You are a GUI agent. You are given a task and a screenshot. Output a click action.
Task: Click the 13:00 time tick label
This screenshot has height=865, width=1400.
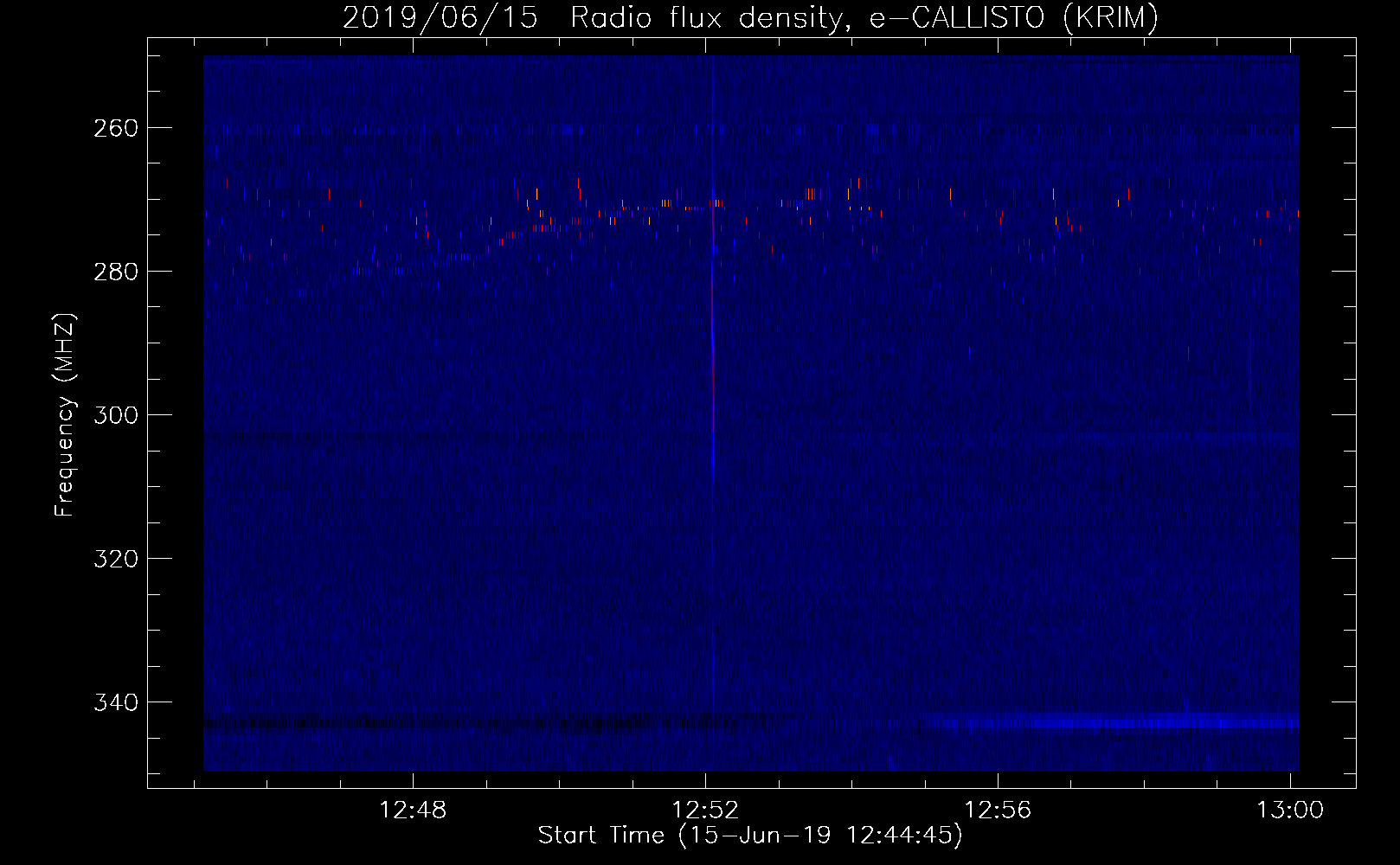click(1290, 811)
